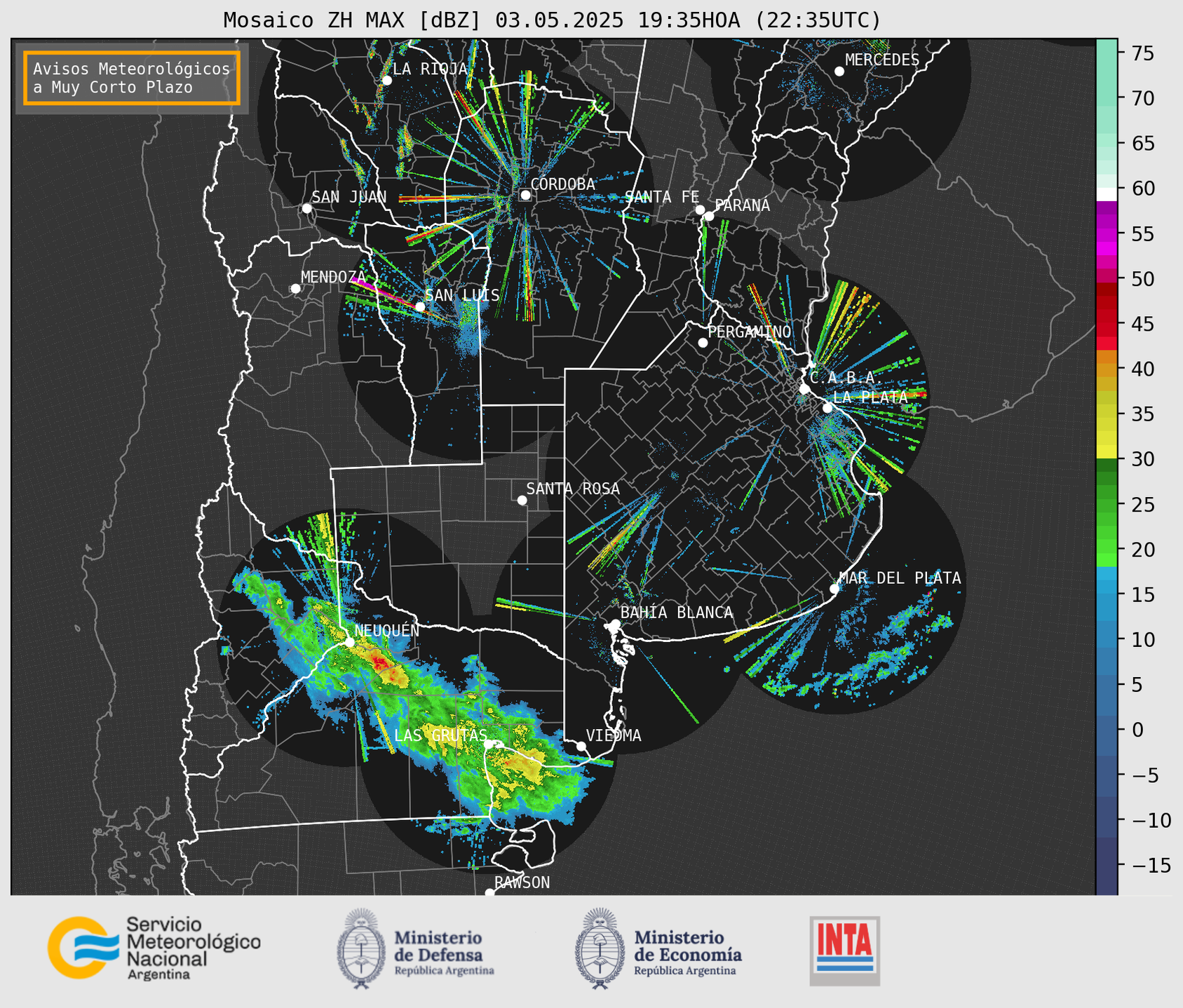Click the 0 dBZ label on color scale
Screen dimensions: 1183x1008
click(x=1137, y=730)
